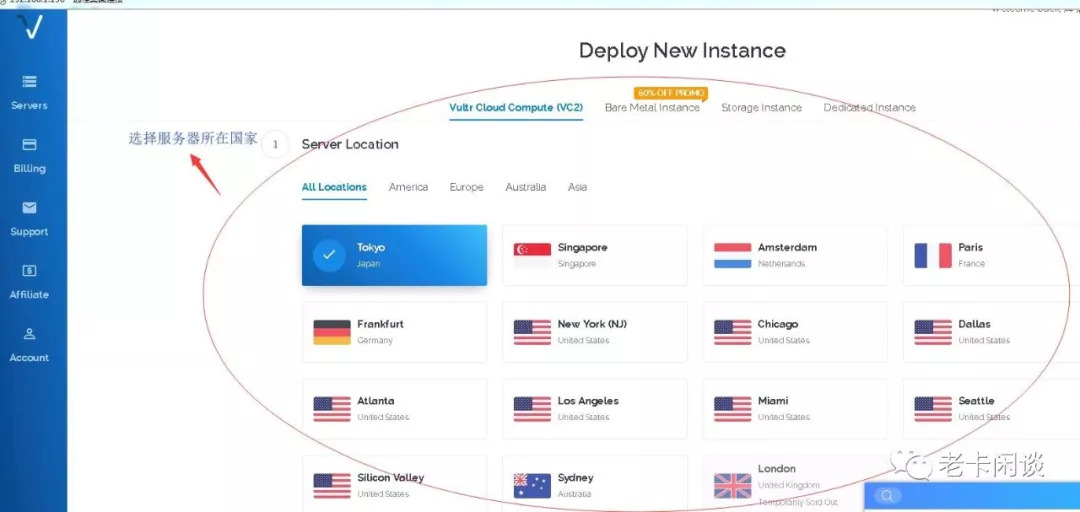Click the US flag beside Miami
Viewport: 1080px width, 512px height.
tap(732, 409)
